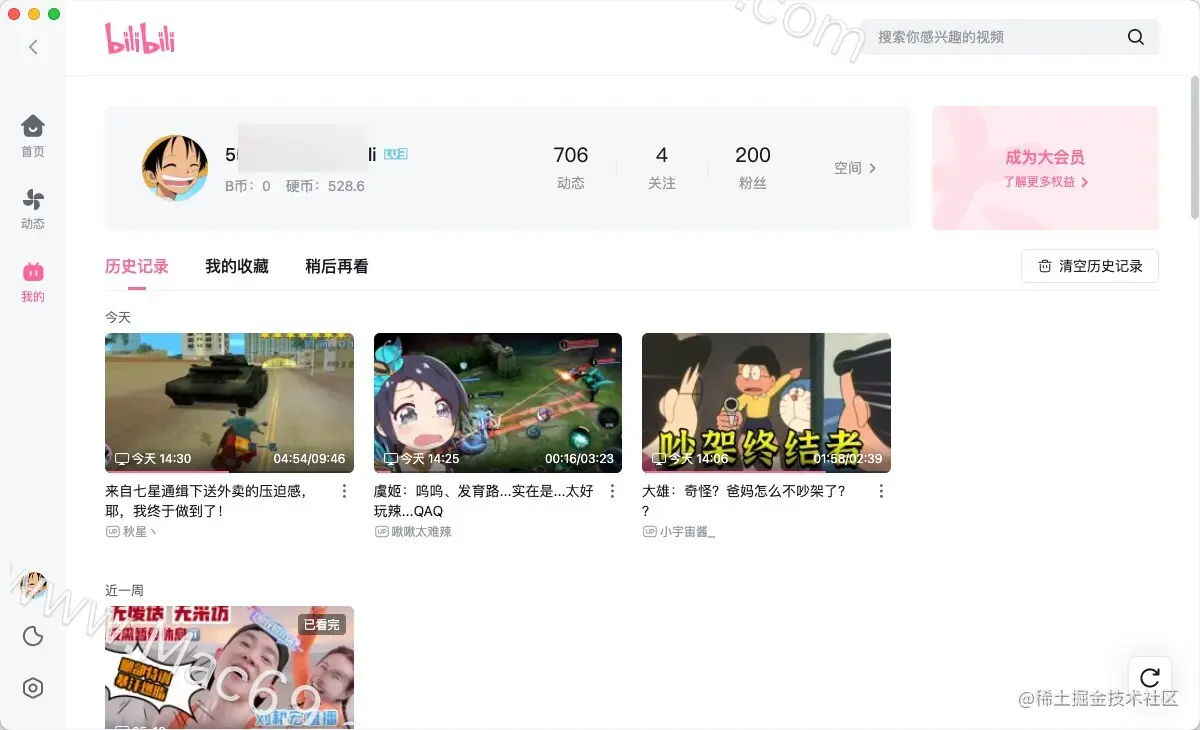Open the 虞姬 game video thumbnail
This screenshot has width=1200, height=730.
tap(498, 403)
